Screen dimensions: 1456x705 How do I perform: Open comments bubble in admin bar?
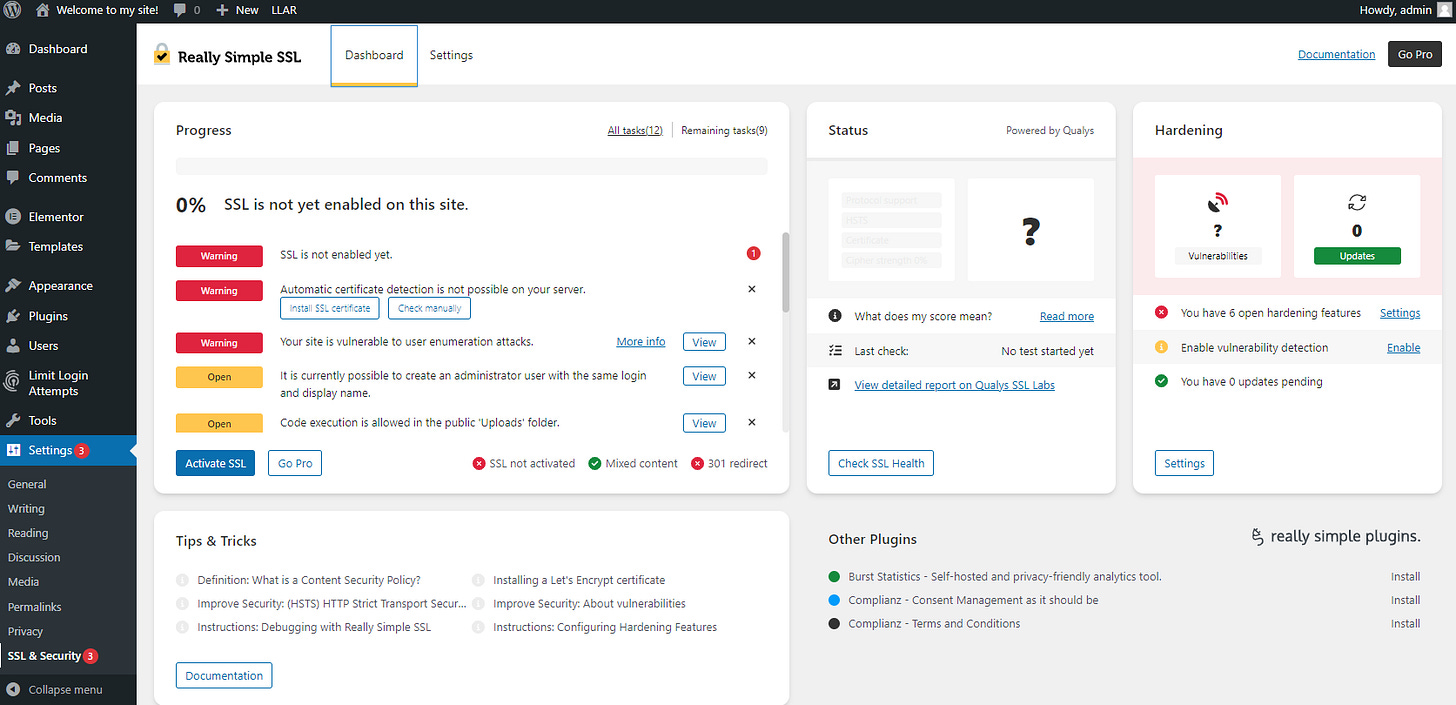pos(179,10)
